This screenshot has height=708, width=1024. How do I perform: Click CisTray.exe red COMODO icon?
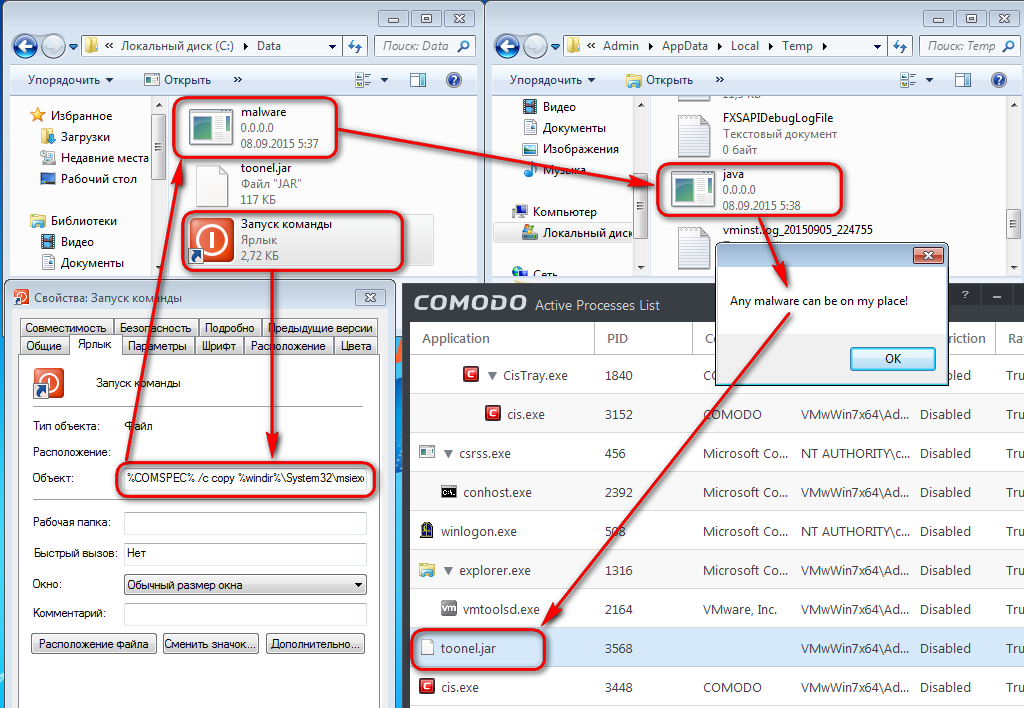pos(471,374)
